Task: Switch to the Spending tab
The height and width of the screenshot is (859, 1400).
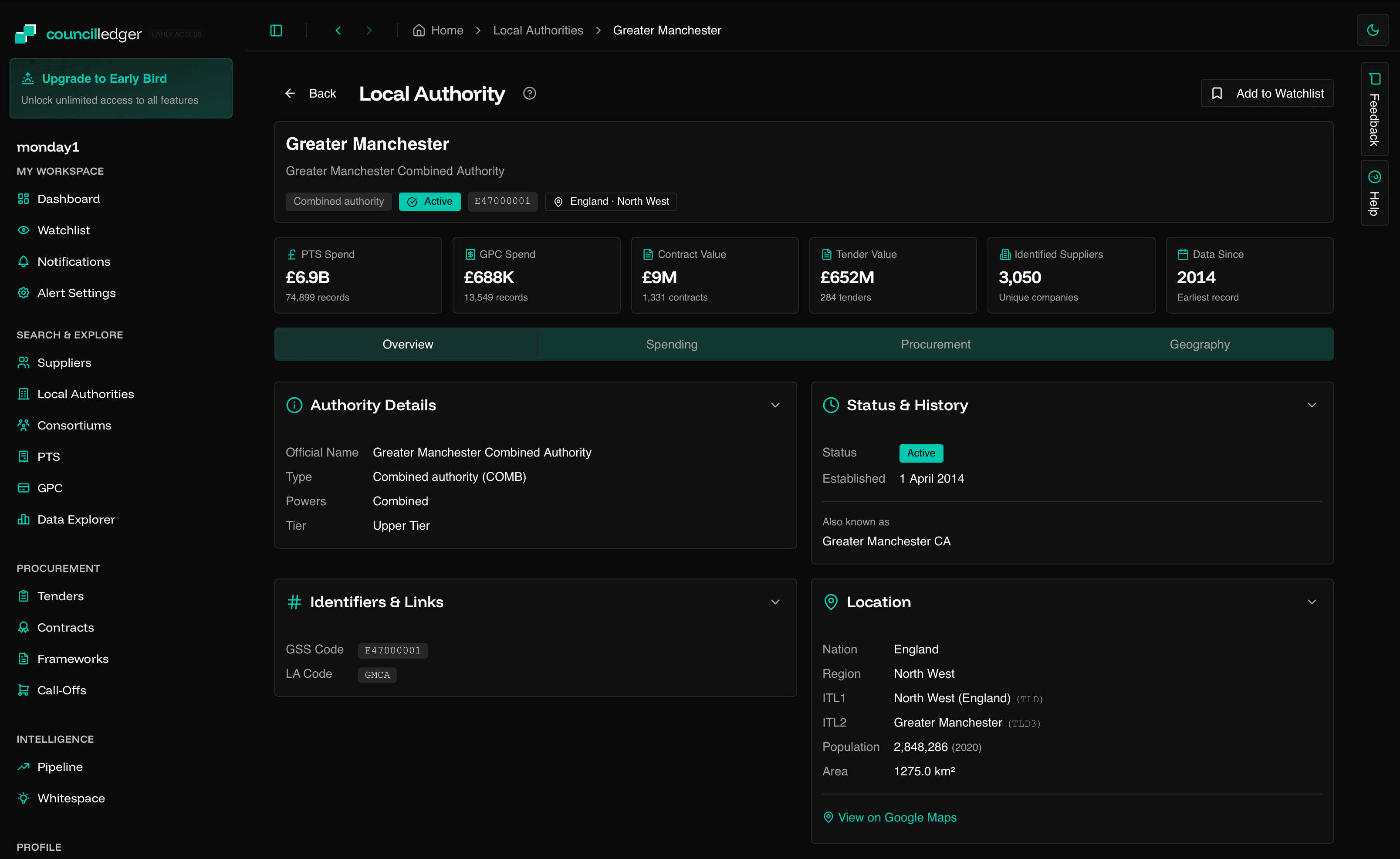Action: point(672,344)
